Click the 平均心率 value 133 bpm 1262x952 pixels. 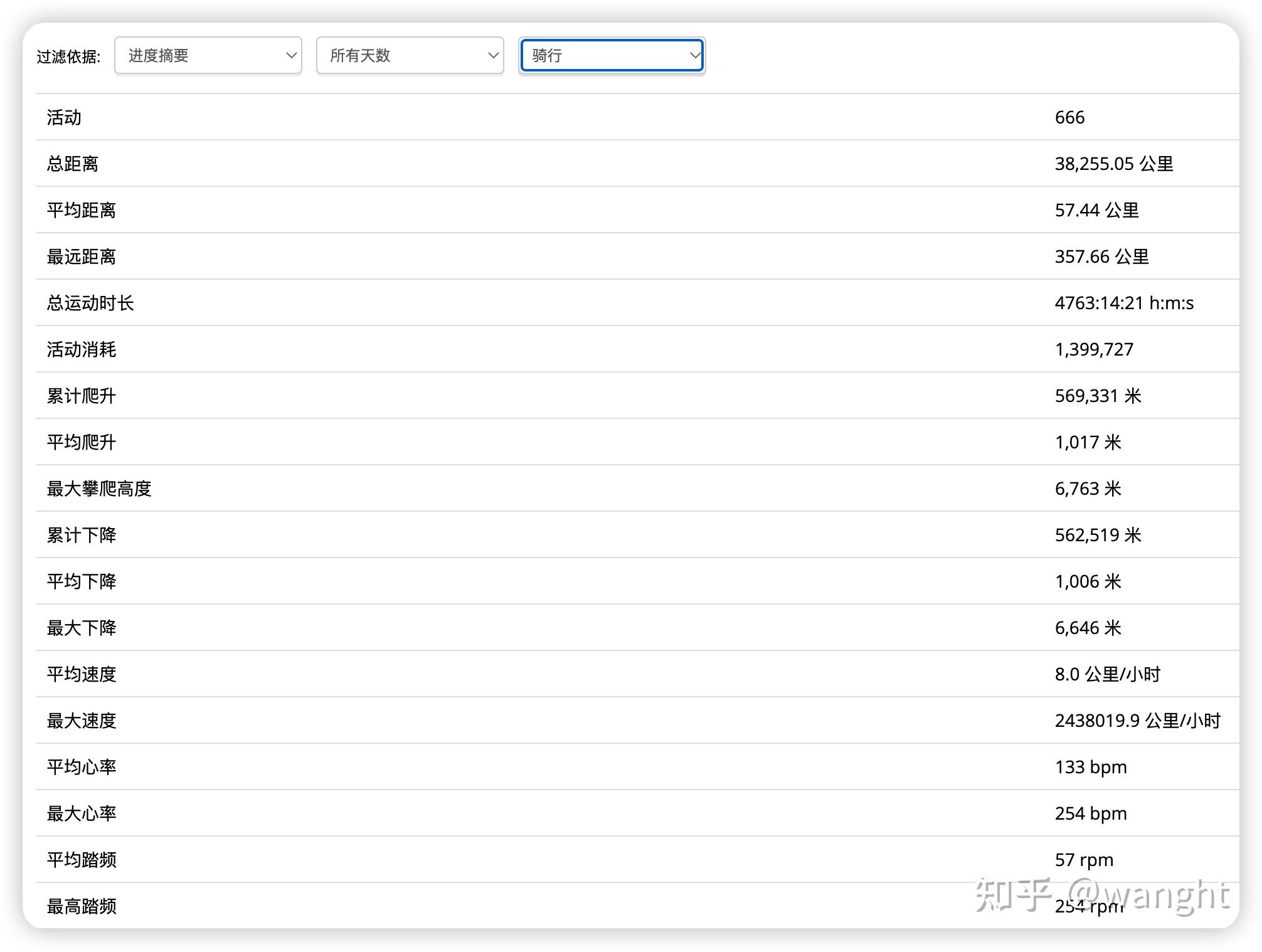tap(1091, 767)
